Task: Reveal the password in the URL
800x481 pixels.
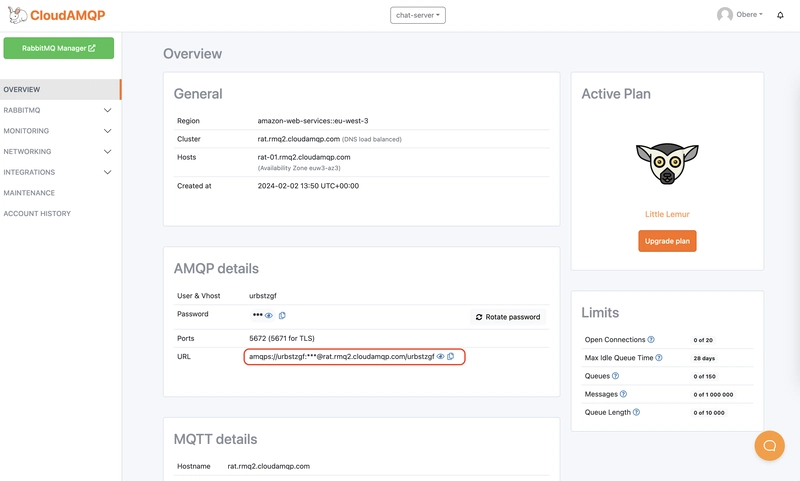Action: 440,357
